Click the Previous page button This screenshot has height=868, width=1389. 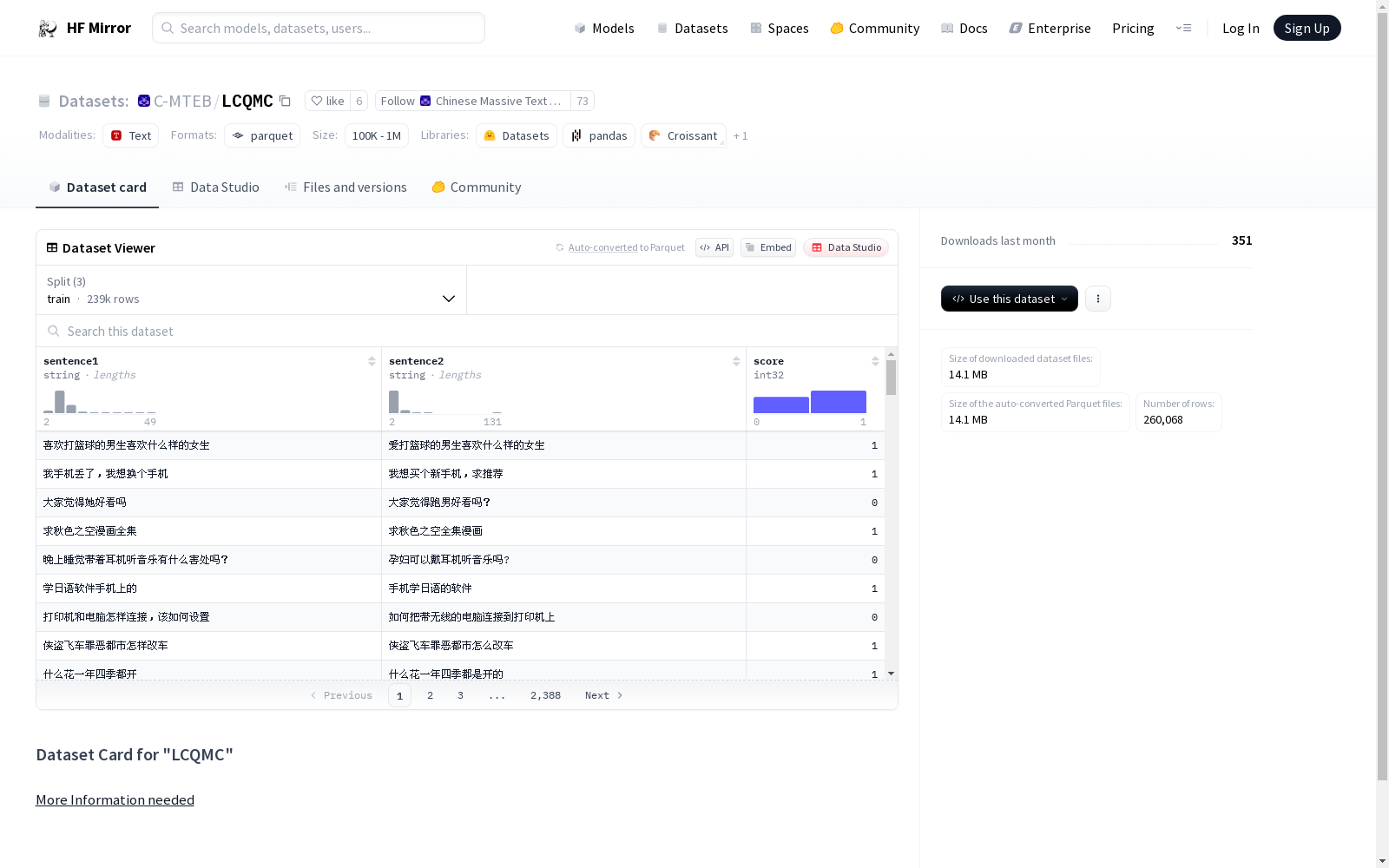(x=341, y=695)
